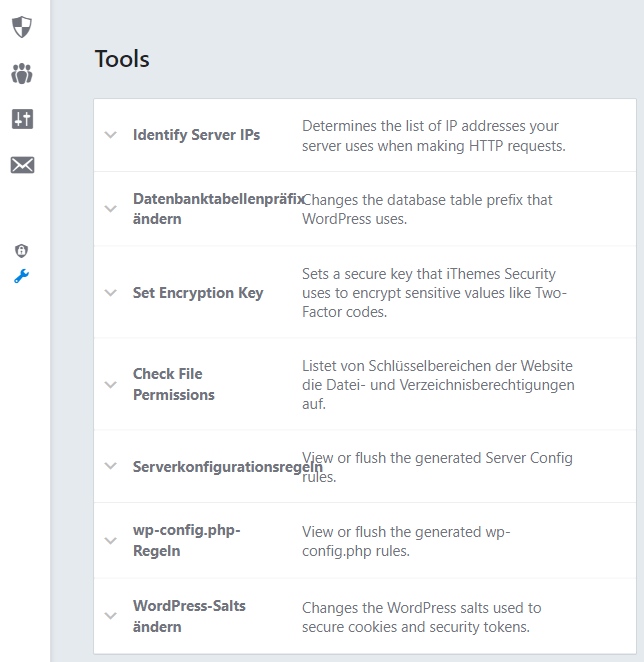
Task: Select the blue wrench tools icon
Action: pos(22,277)
